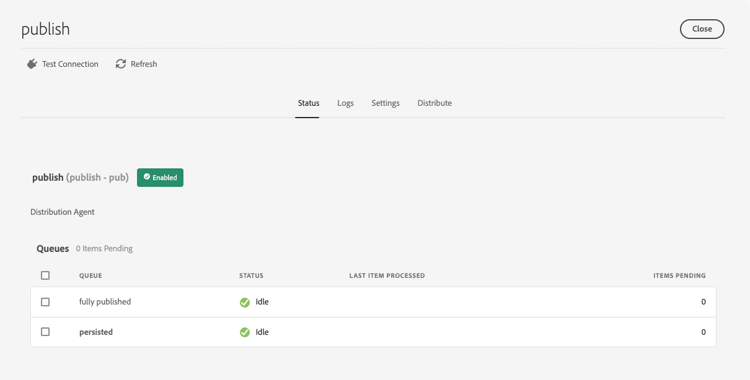Click the ITEMS PENDING column header
This screenshot has height=380, width=750.
[x=679, y=276]
